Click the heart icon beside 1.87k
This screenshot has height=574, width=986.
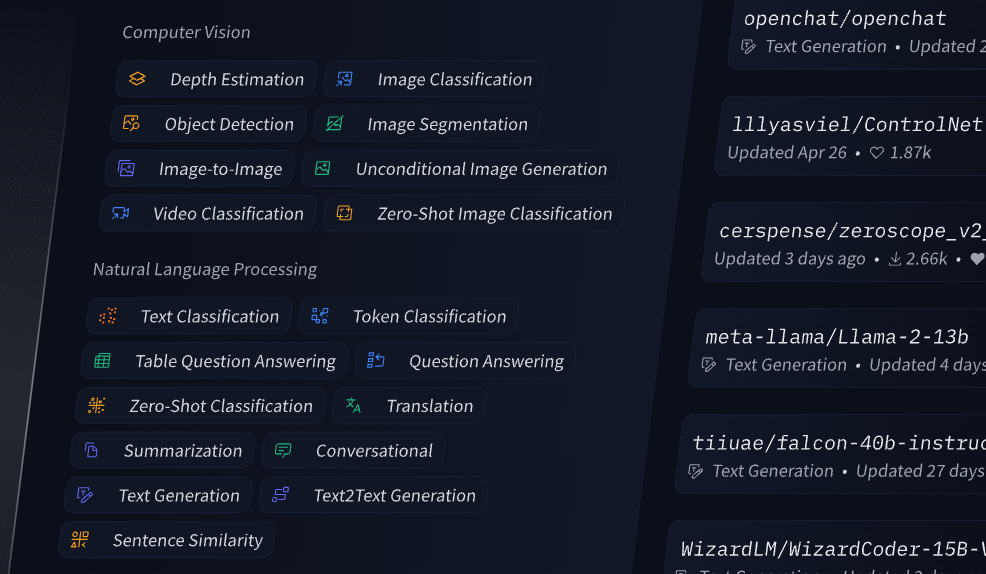[877, 152]
